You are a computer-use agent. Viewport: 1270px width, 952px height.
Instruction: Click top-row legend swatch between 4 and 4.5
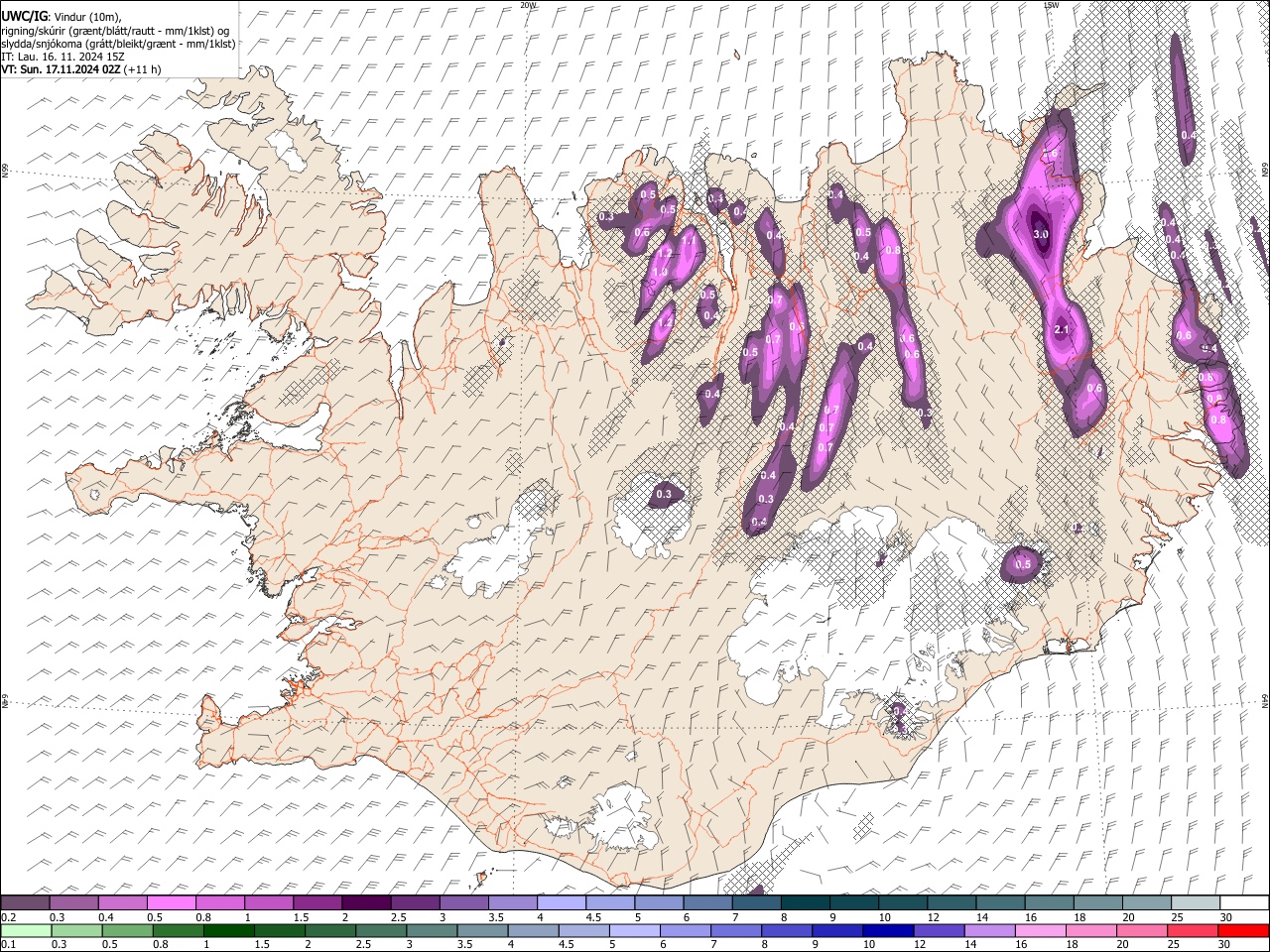[x=561, y=902]
